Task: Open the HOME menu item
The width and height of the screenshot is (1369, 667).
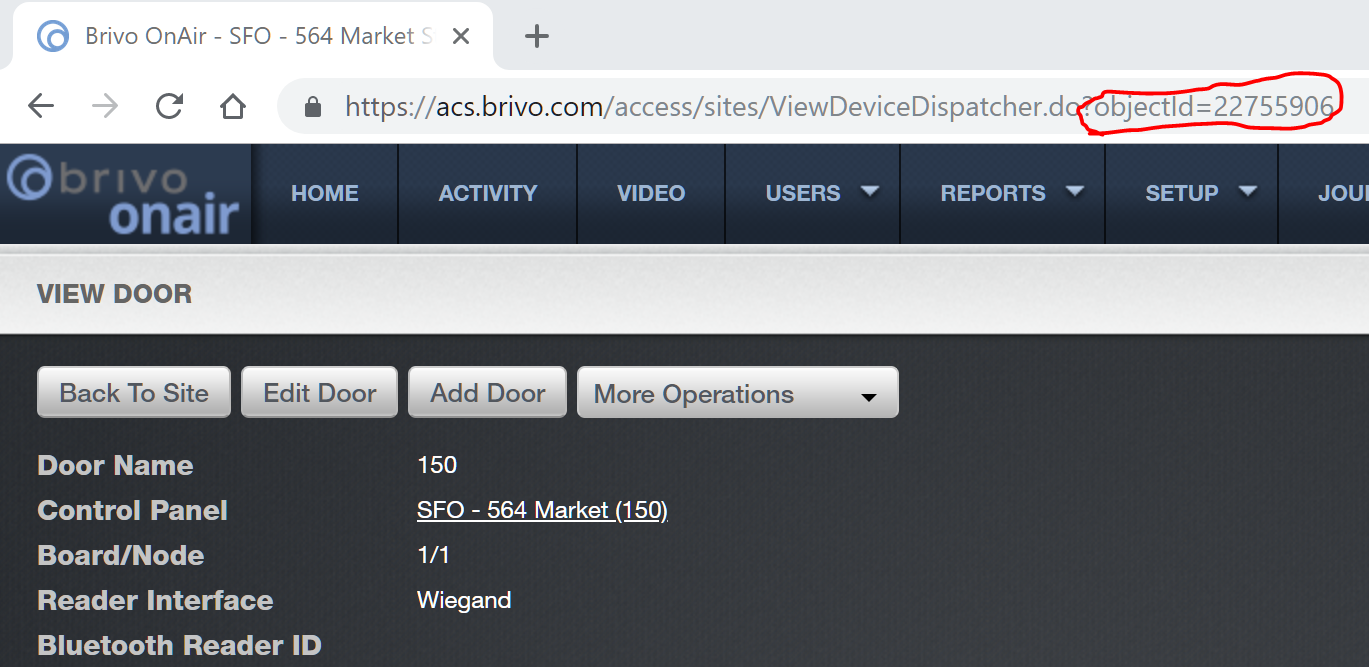Action: coord(325,193)
